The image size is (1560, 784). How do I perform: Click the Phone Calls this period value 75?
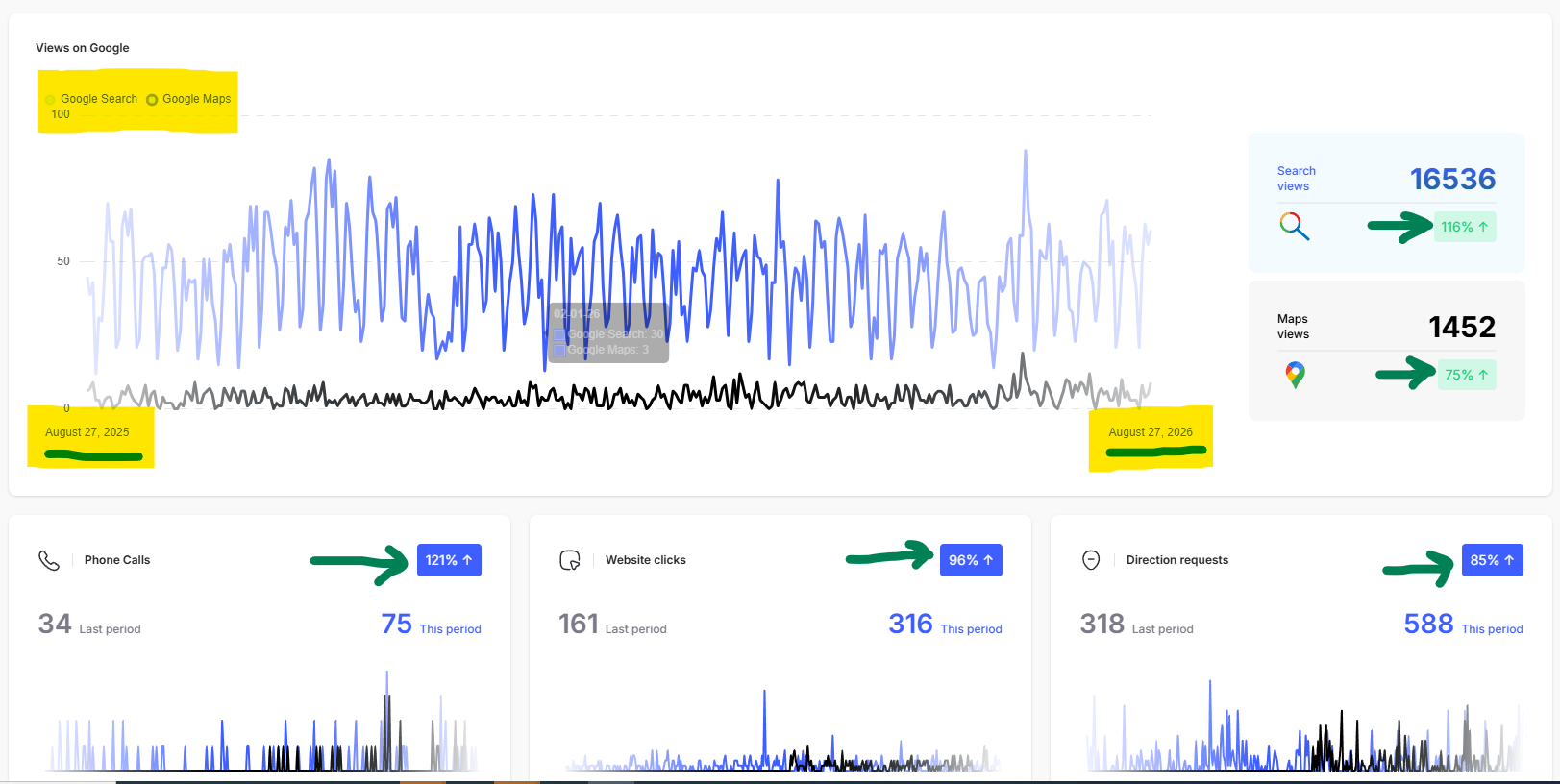[x=397, y=625]
